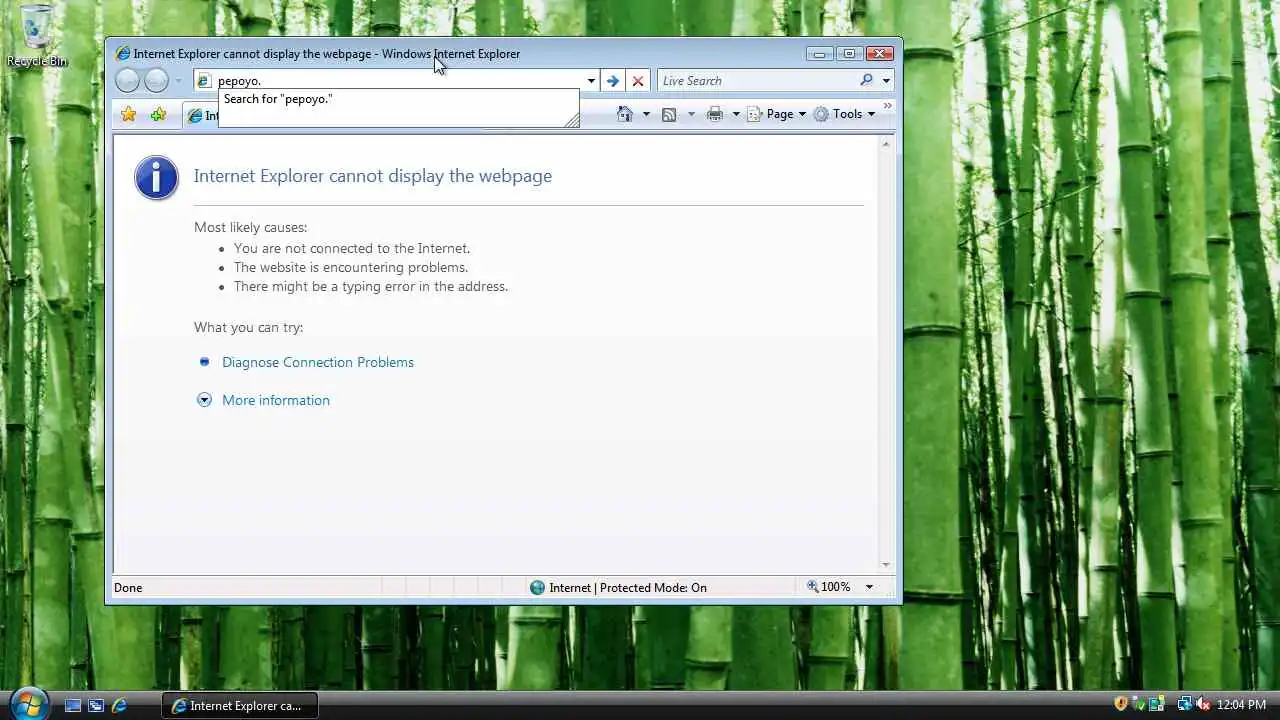Open the Favorites Center star icon

click(x=128, y=114)
